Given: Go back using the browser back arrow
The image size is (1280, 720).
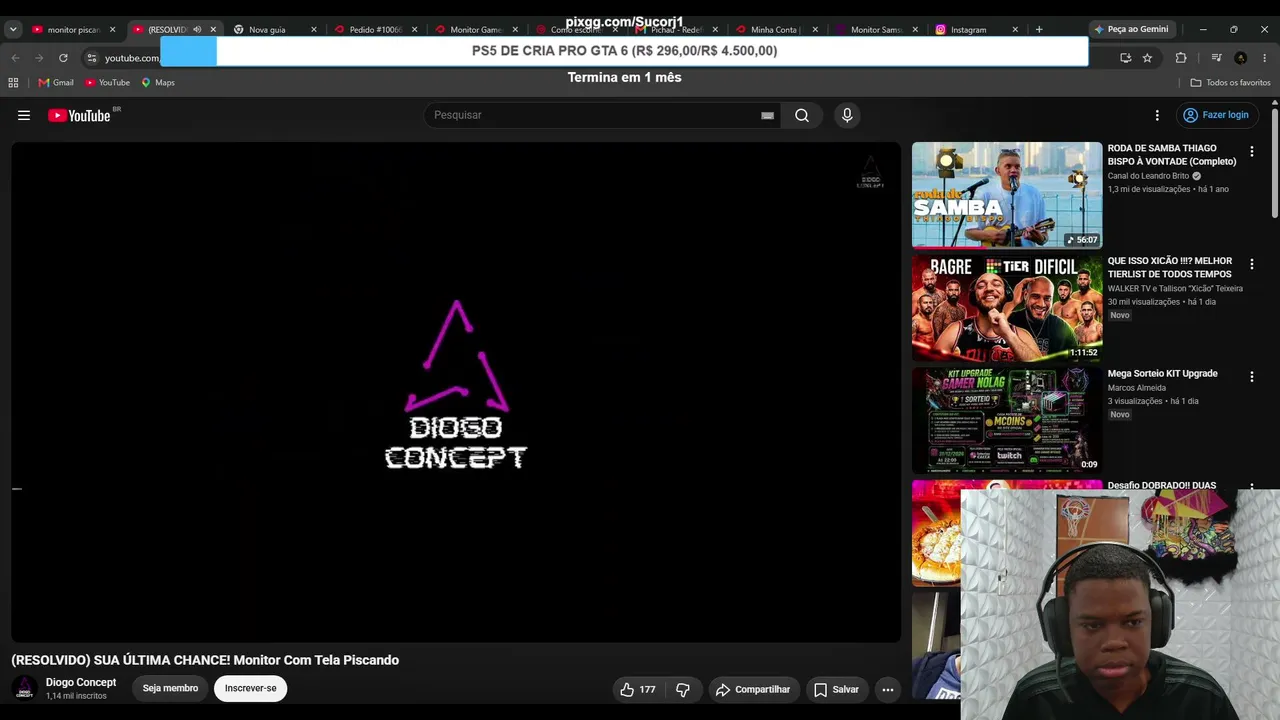Looking at the screenshot, I should (x=15, y=58).
